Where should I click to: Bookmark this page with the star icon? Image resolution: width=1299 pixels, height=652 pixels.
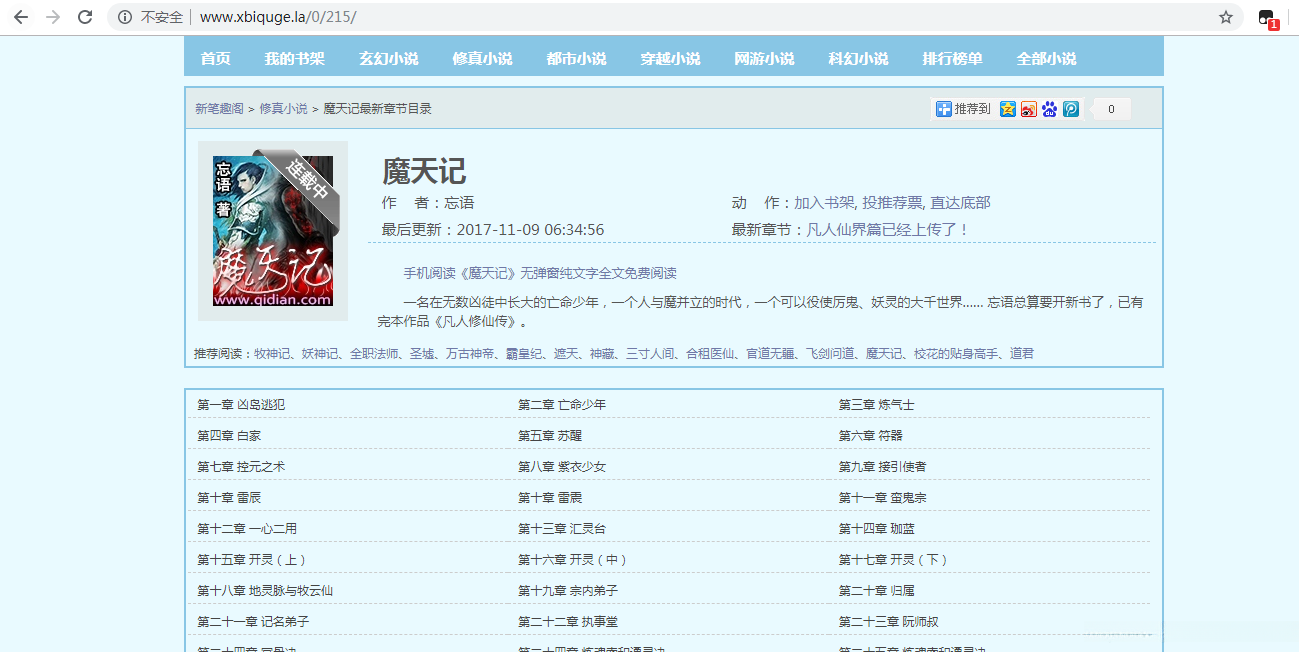1226,17
